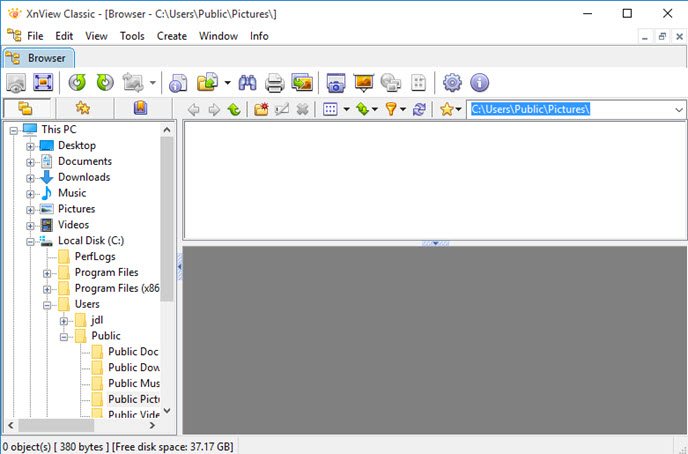Viewport: 688px width, 454px height.
Task: Click the Sort green arrows icon
Action: [362, 109]
